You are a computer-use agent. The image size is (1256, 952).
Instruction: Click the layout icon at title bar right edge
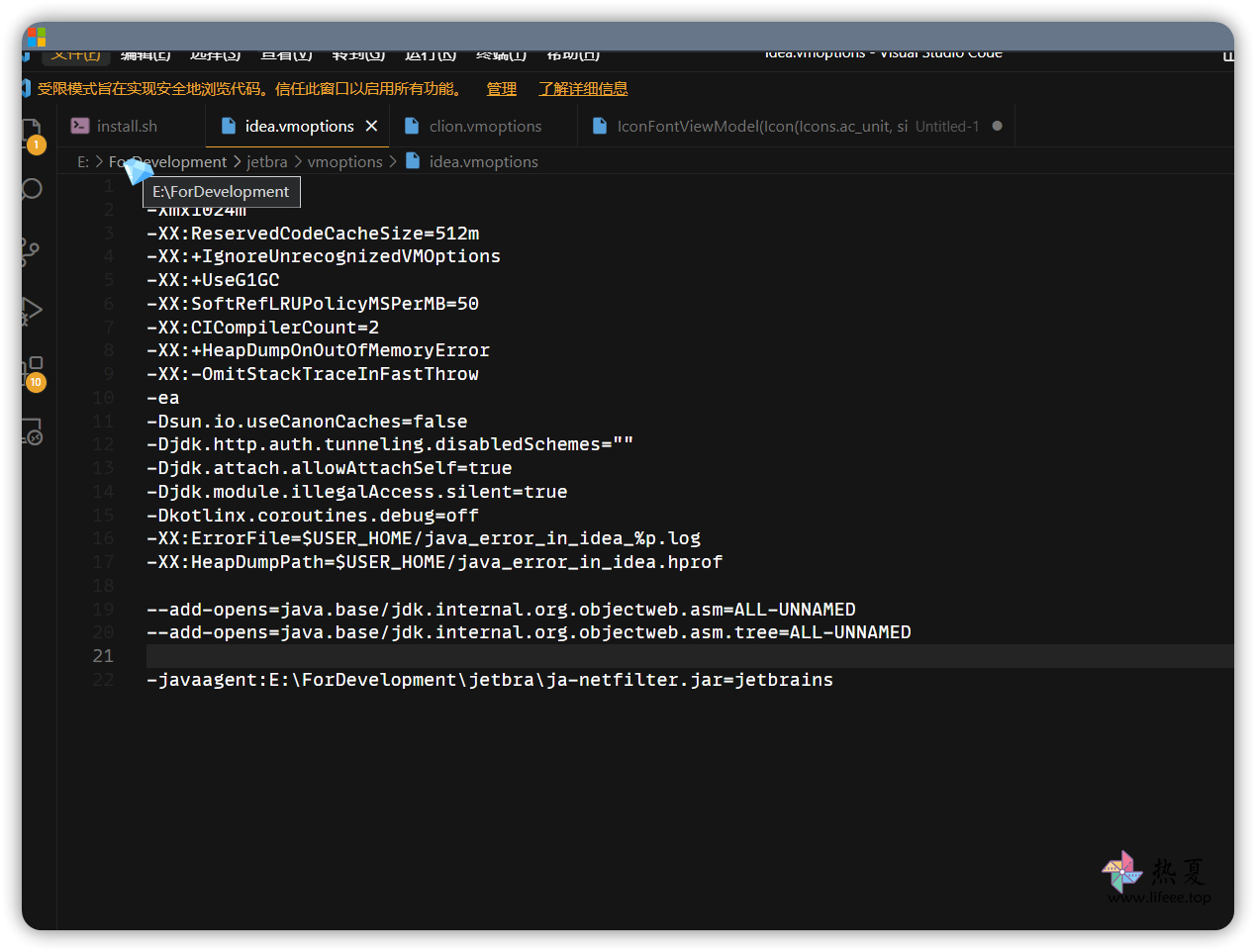1227,55
